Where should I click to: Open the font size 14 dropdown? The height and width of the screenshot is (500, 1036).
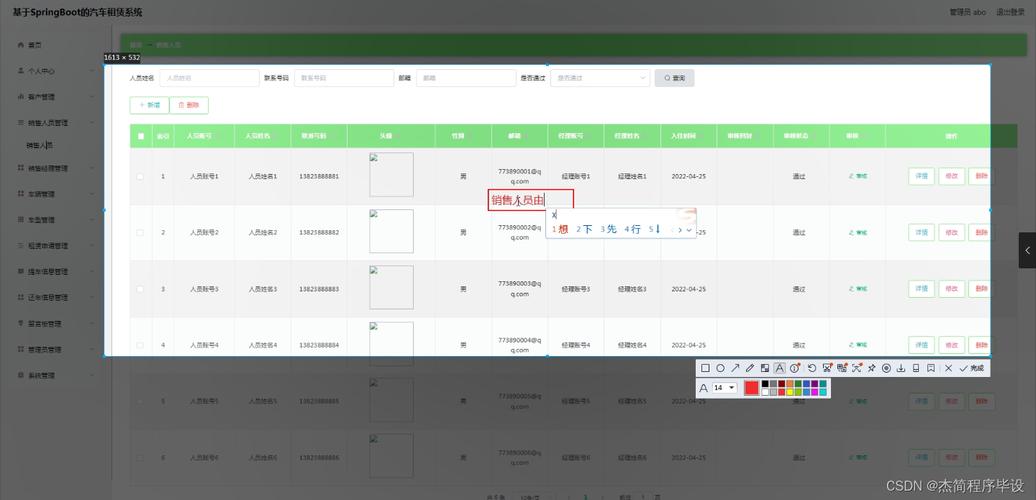click(725, 388)
